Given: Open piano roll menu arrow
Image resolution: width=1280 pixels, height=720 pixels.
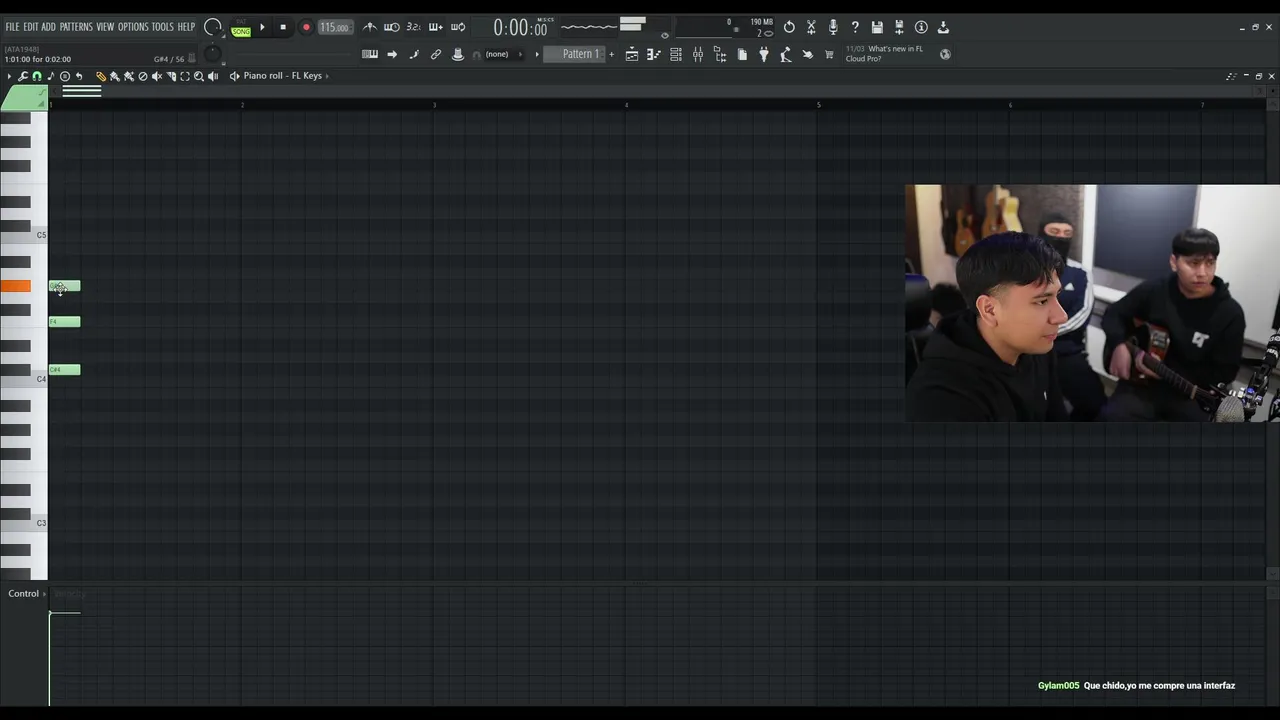Looking at the screenshot, I should pyautogui.click(x=9, y=76).
